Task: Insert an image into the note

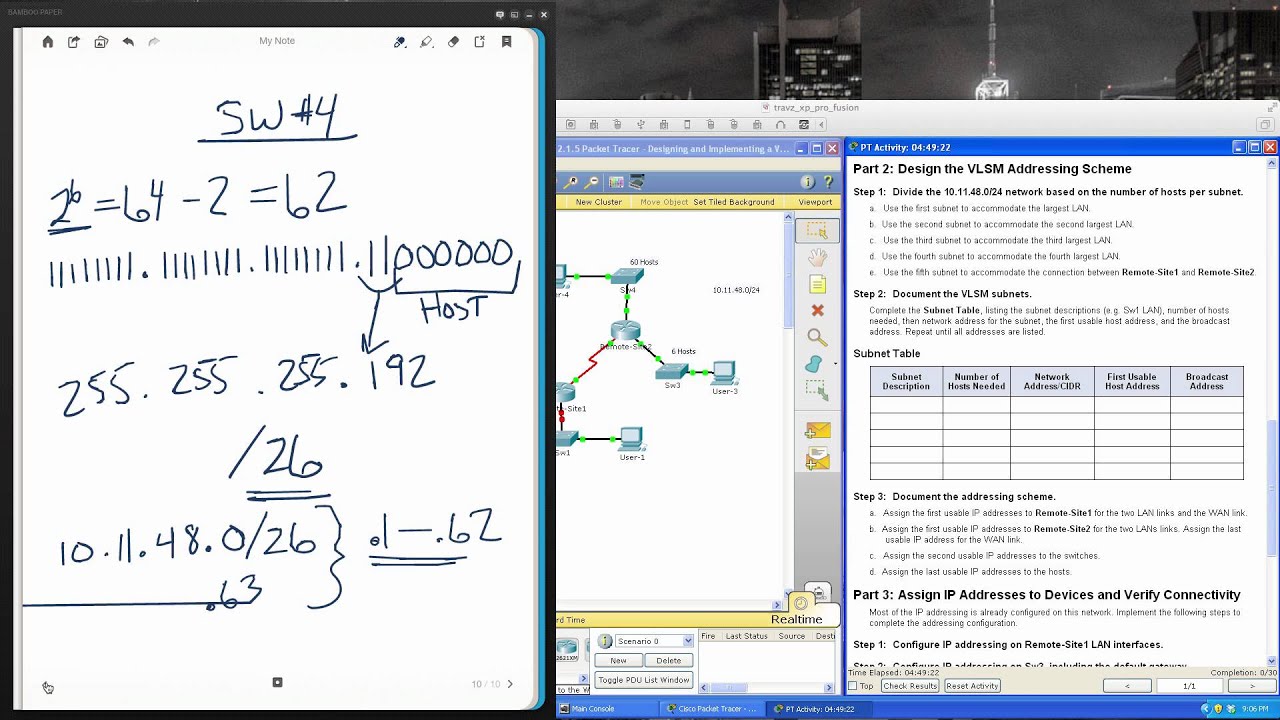Action: pos(101,42)
